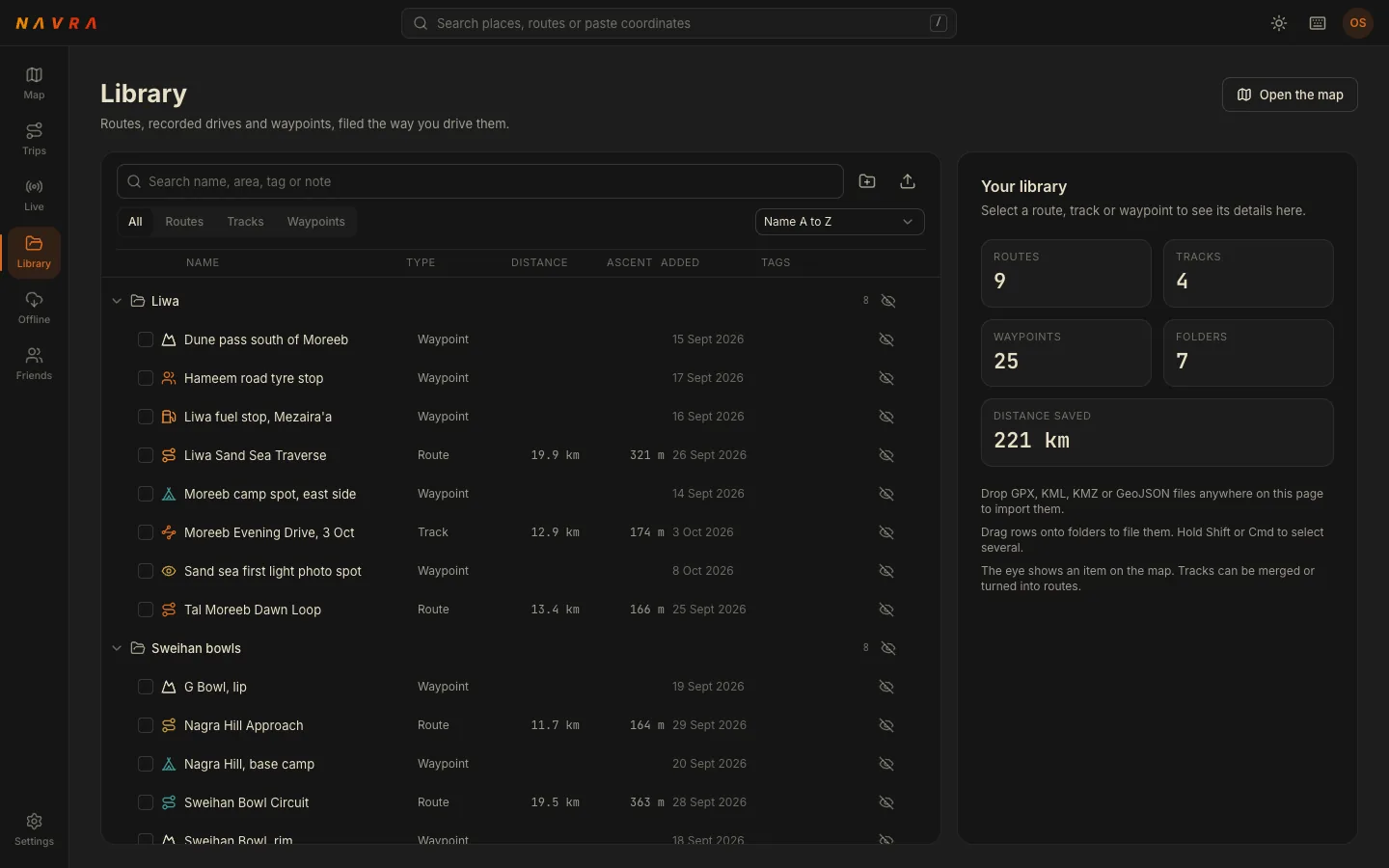Click the fuel icon beside Liwa fuel stop
The image size is (1389, 868).
[x=169, y=417]
